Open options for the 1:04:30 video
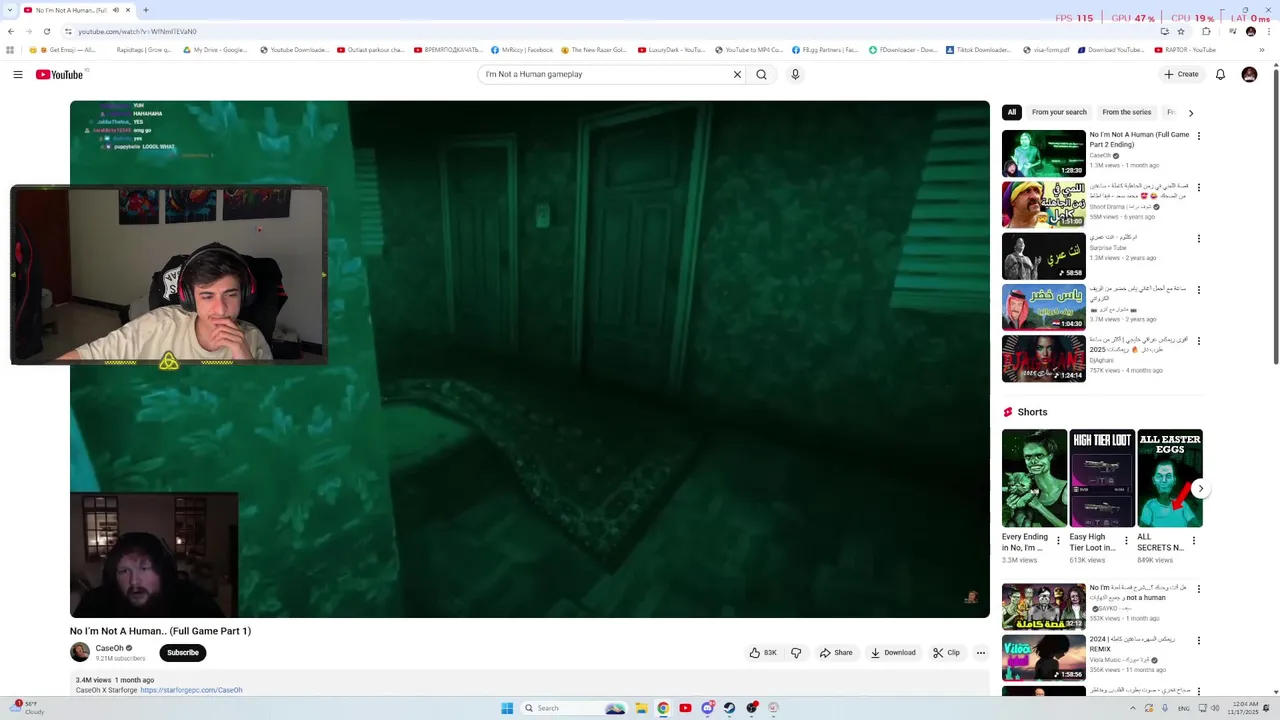Screen dimensions: 1280x720 1199,290
